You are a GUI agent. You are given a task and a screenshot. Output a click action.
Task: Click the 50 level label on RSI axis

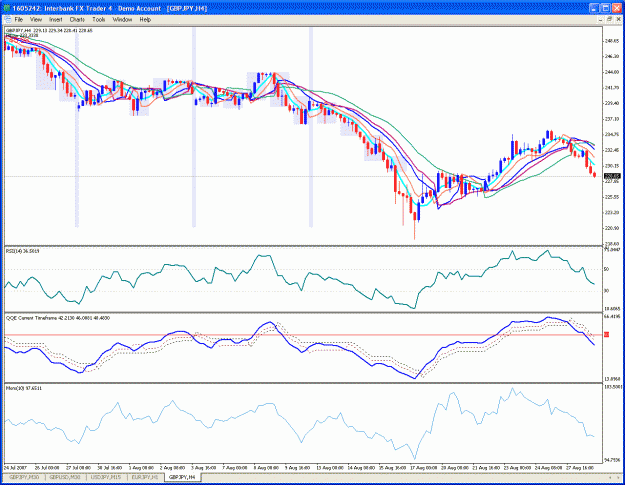point(606,269)
